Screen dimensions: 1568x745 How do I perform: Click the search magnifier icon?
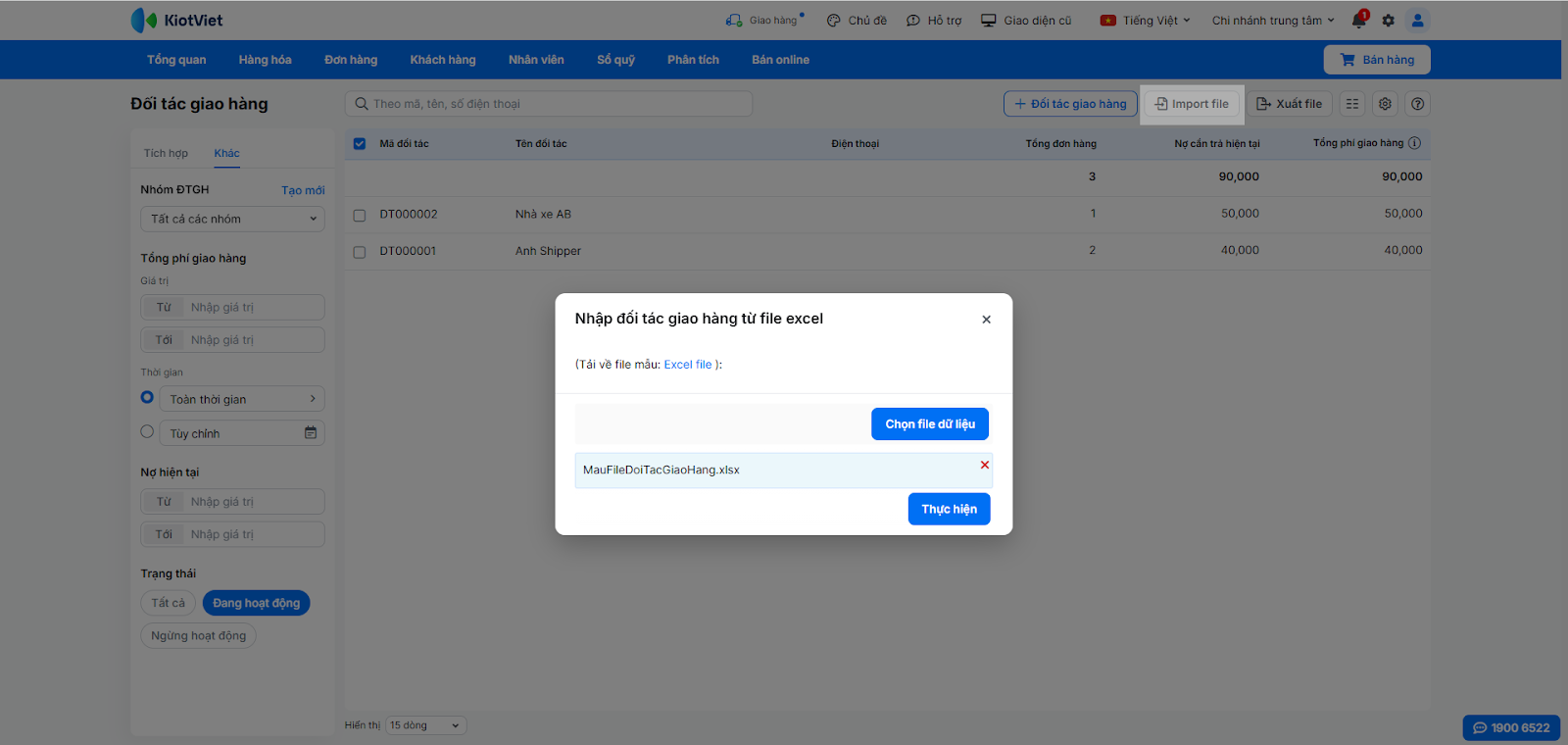click(362, 104)
